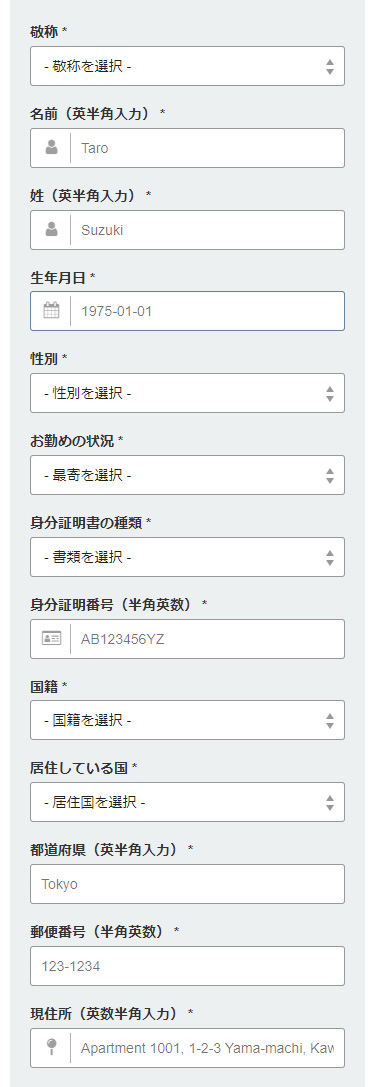Image resolution: width=375 pixels, height=1087 pixels.
Task: Focus the surname field showing Suzuki
Action: click(x=207, y=229)
